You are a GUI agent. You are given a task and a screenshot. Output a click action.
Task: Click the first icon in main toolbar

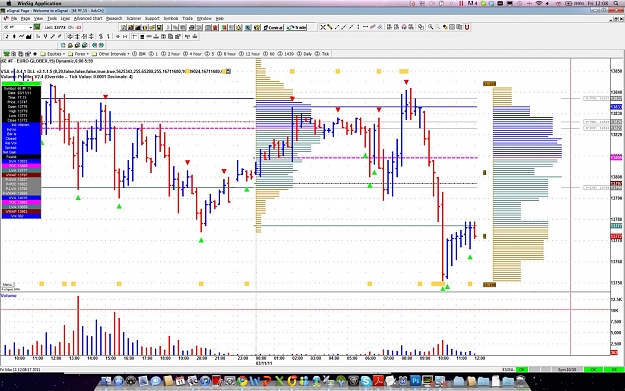pos(124,28)
